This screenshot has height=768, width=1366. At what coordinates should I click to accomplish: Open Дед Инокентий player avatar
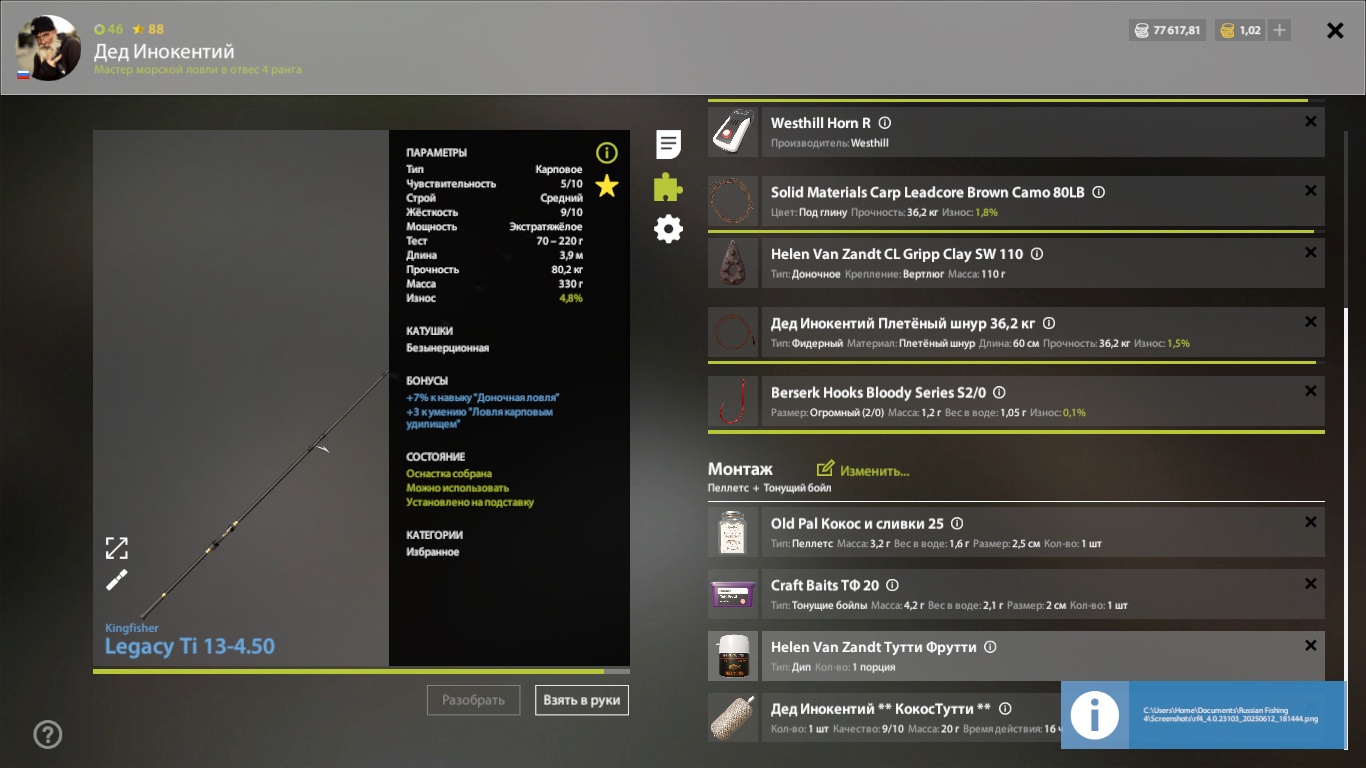tap(48, 48)
